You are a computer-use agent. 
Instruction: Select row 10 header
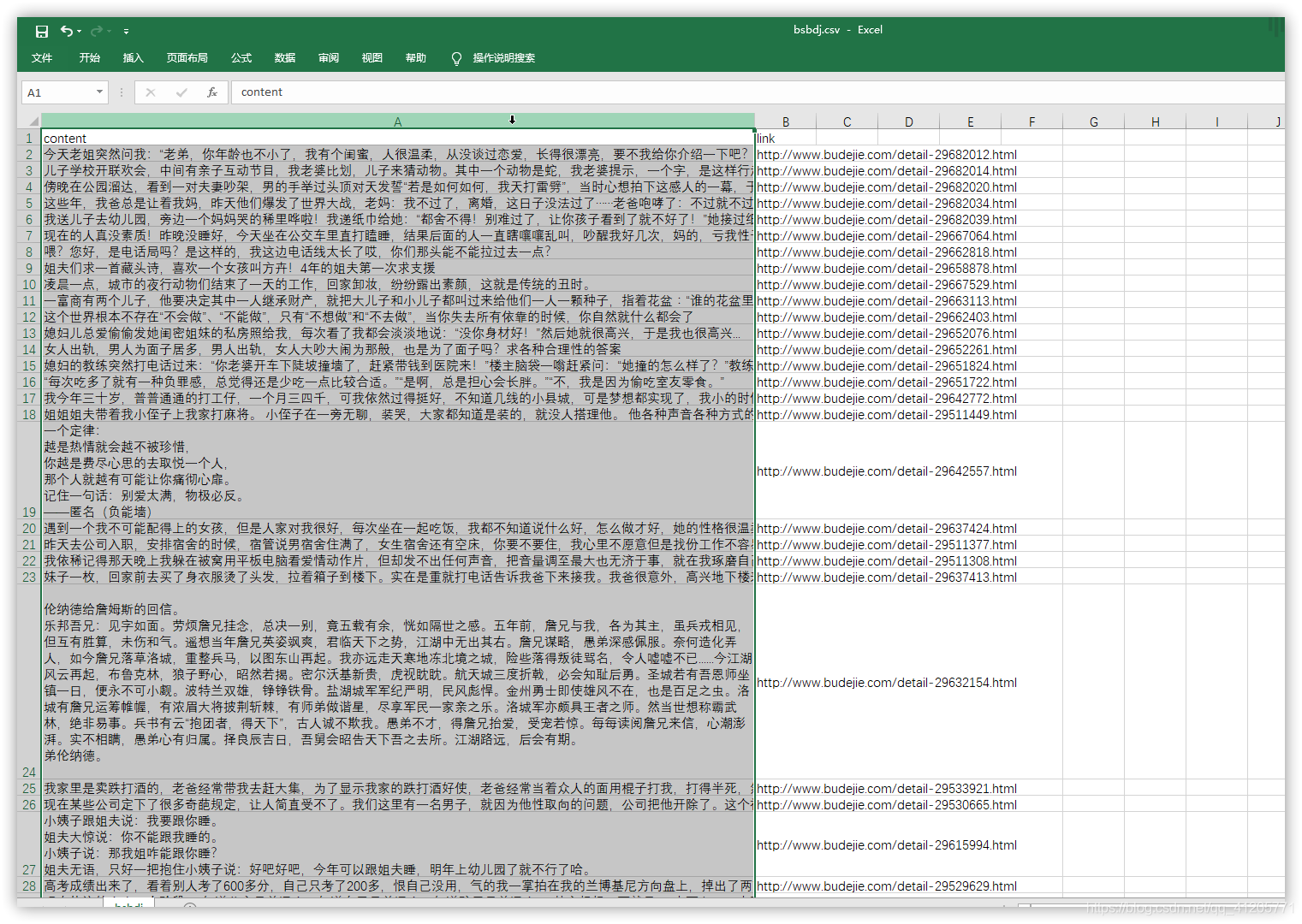click(29, 284)
